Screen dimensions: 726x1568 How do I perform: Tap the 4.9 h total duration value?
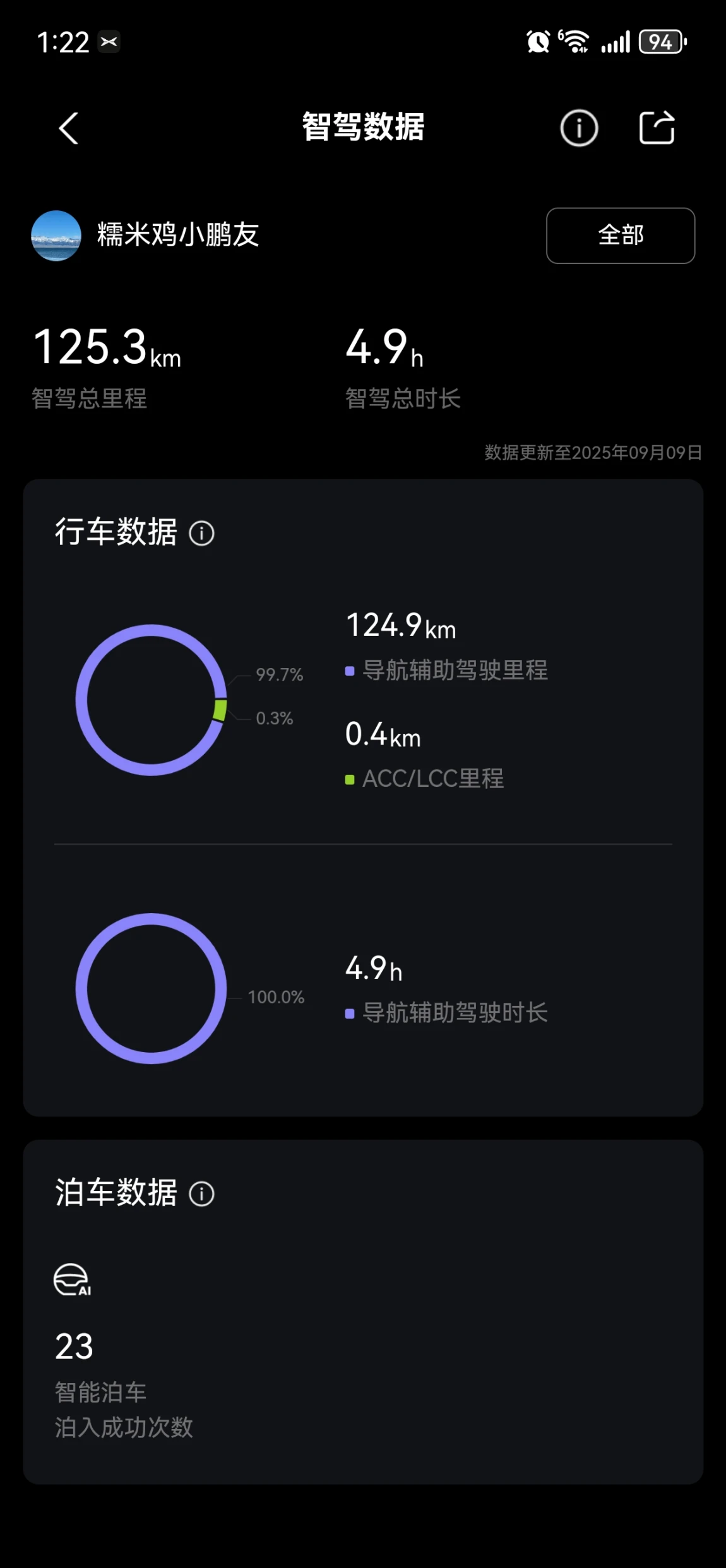click(x=384, y=347)
